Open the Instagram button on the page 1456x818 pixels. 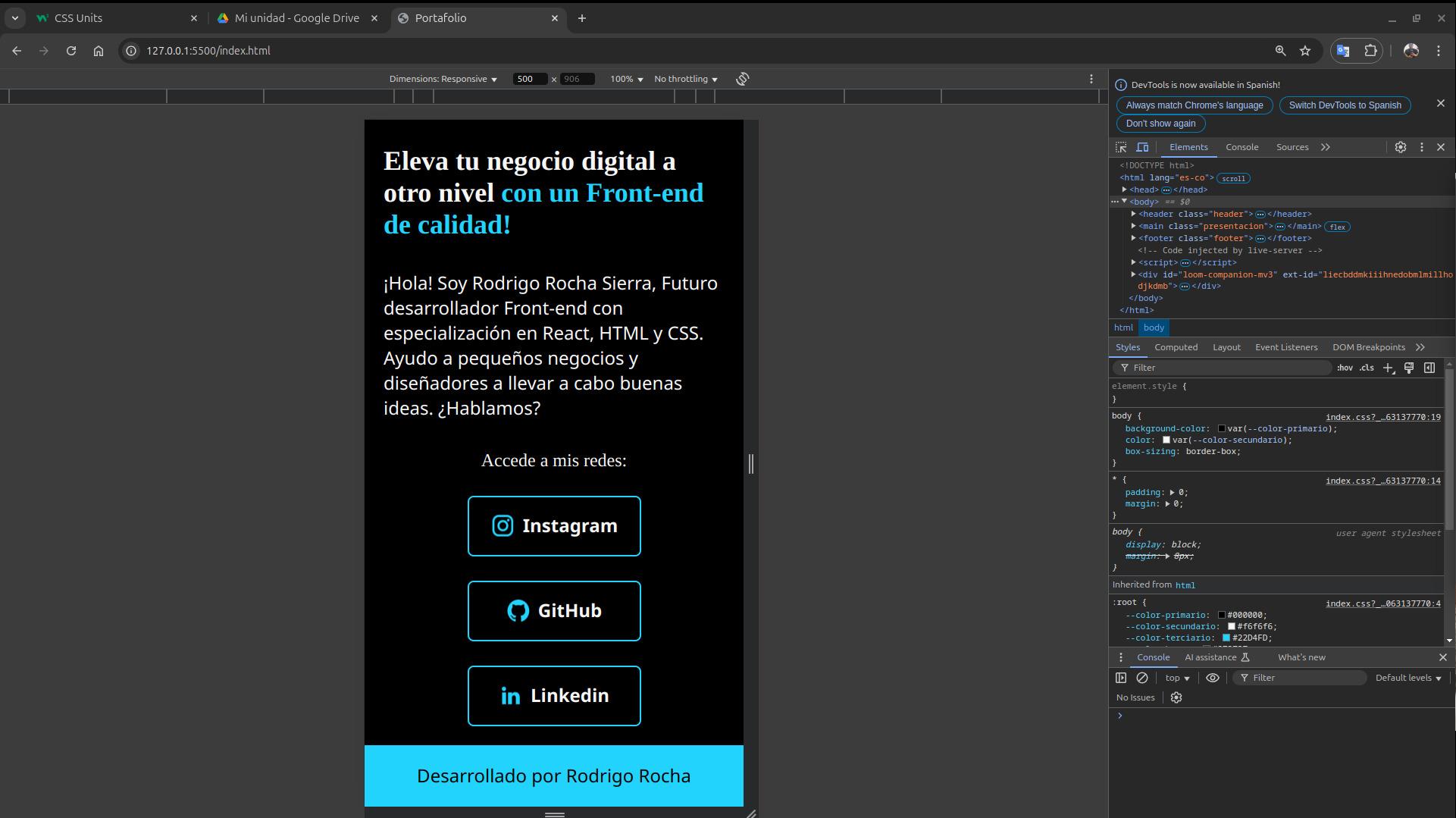tap(554, 526)
